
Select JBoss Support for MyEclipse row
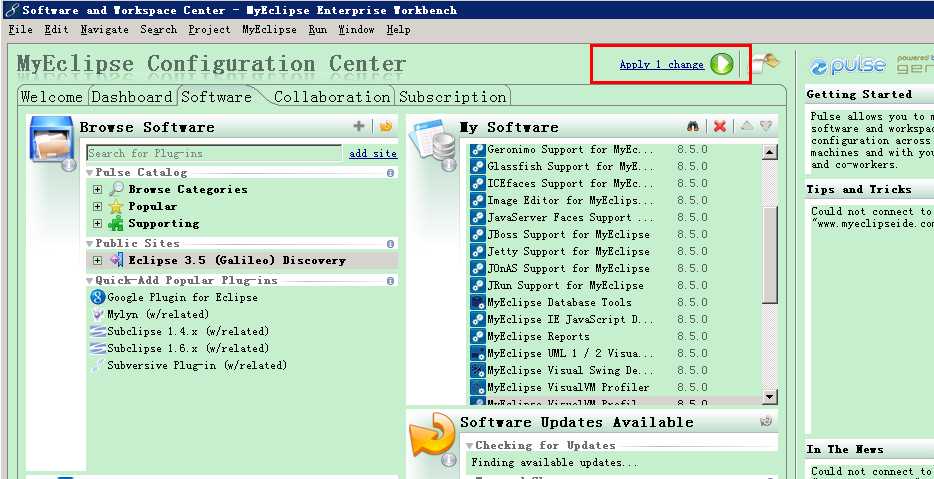coord(615,235)
